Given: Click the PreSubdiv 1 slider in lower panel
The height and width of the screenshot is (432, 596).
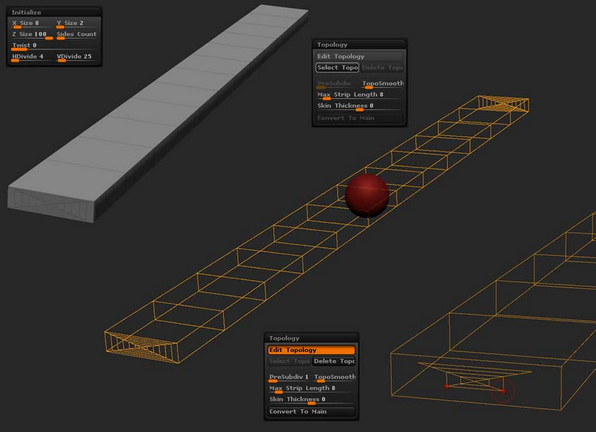Looking at the screenshot, I should tap(290, 377).
